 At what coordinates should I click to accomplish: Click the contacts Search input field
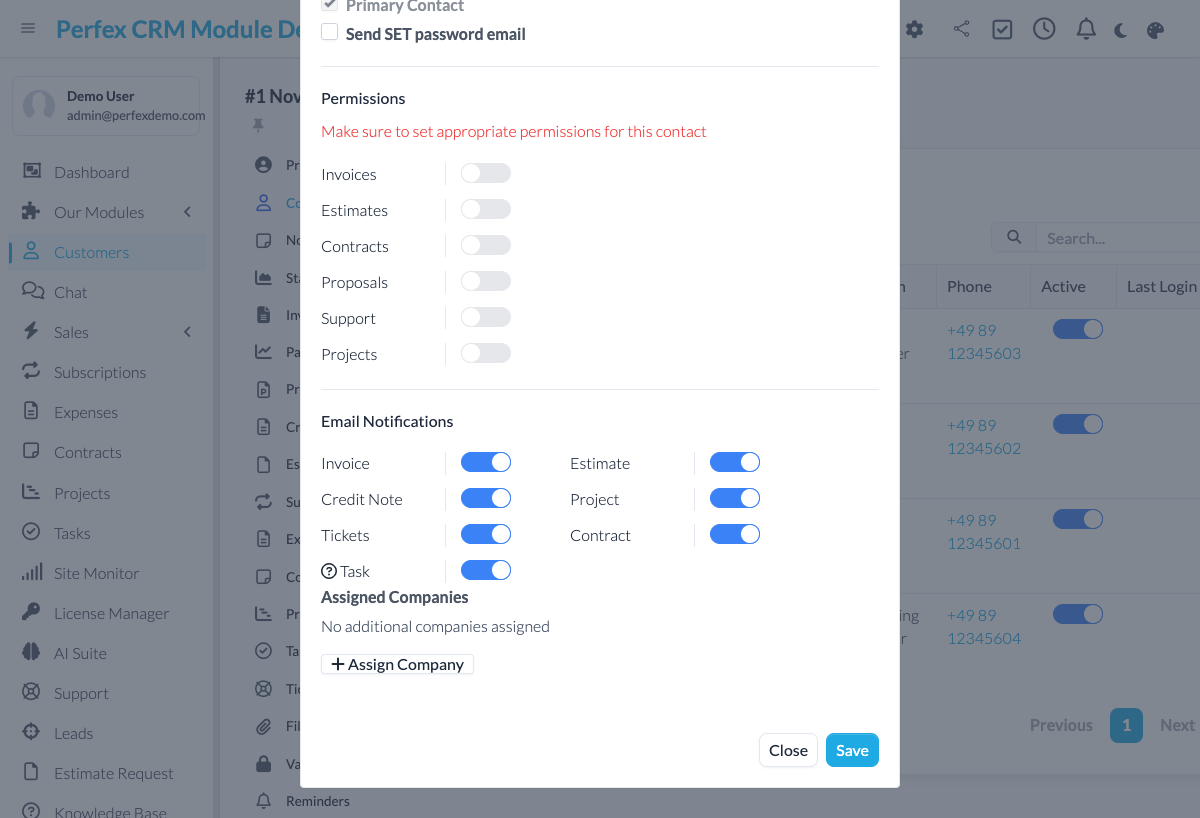click(x=1115, y=238)
